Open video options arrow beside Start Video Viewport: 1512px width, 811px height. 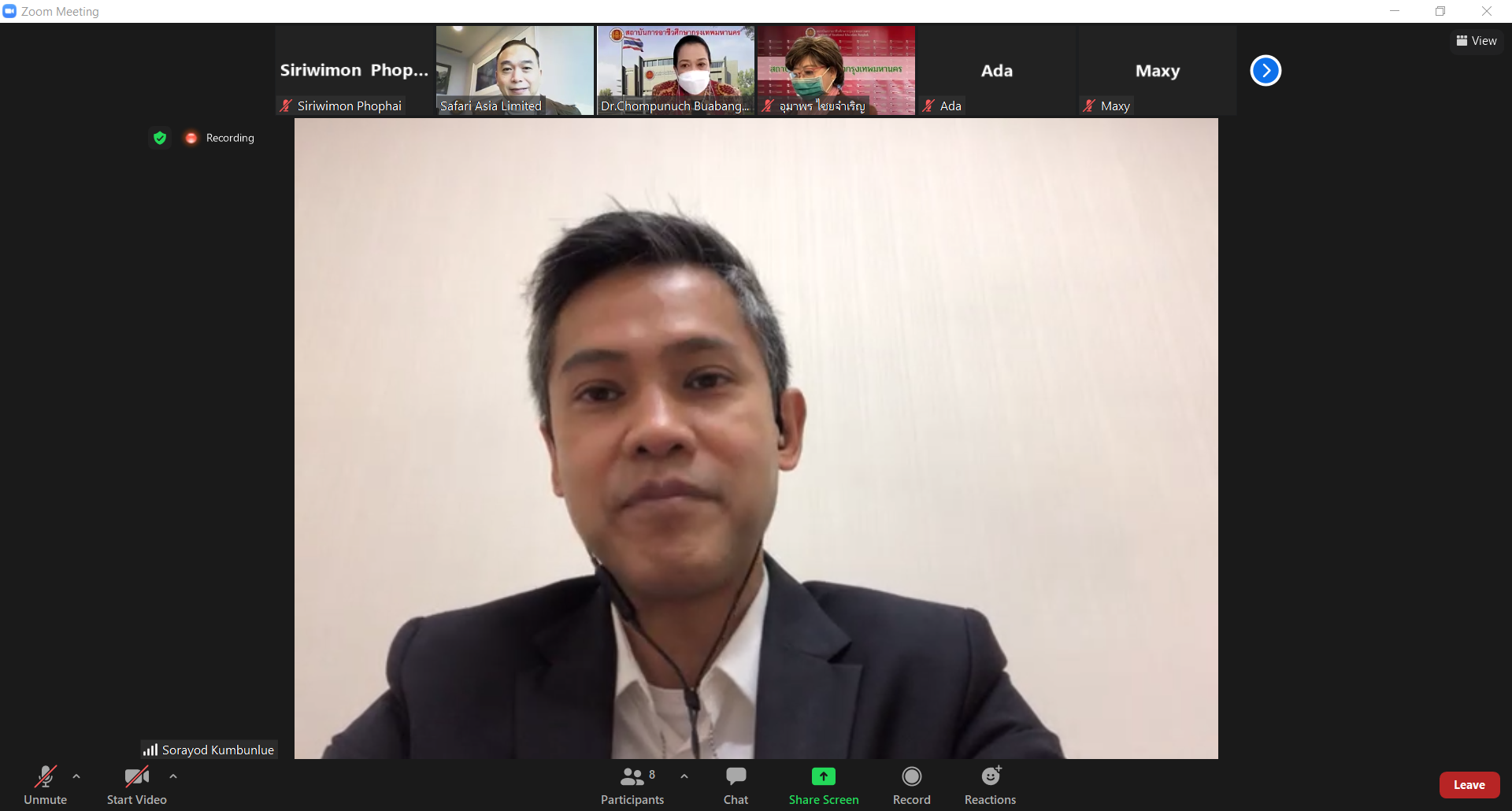[x=173, y=776]
